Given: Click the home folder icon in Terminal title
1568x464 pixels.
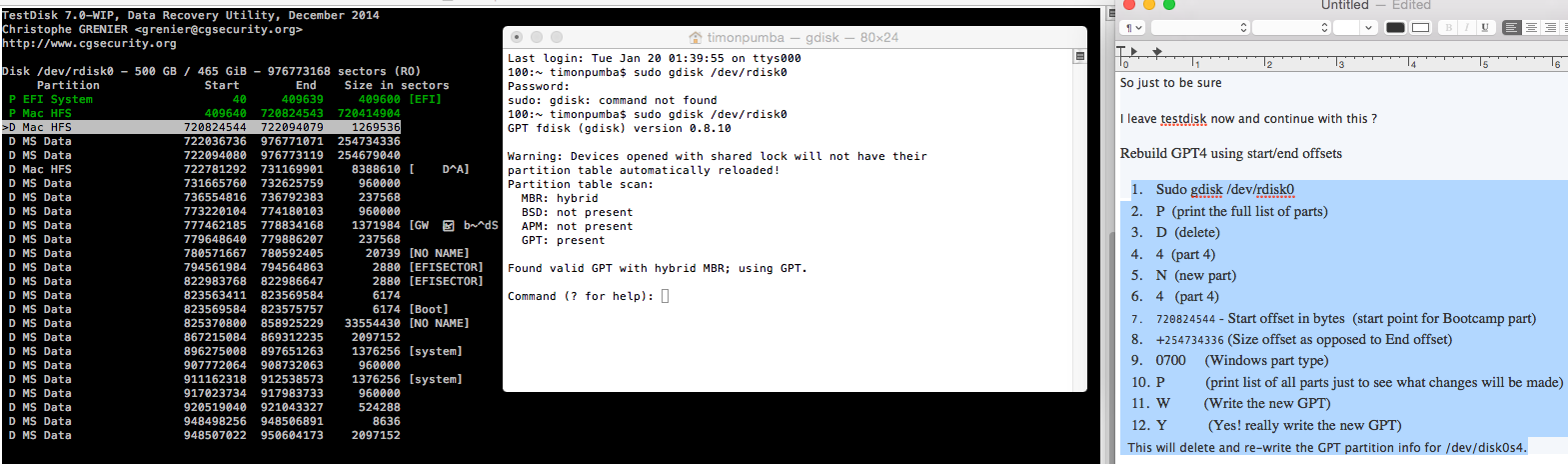Looking at the screenshot, I should [x=696, y=37].
